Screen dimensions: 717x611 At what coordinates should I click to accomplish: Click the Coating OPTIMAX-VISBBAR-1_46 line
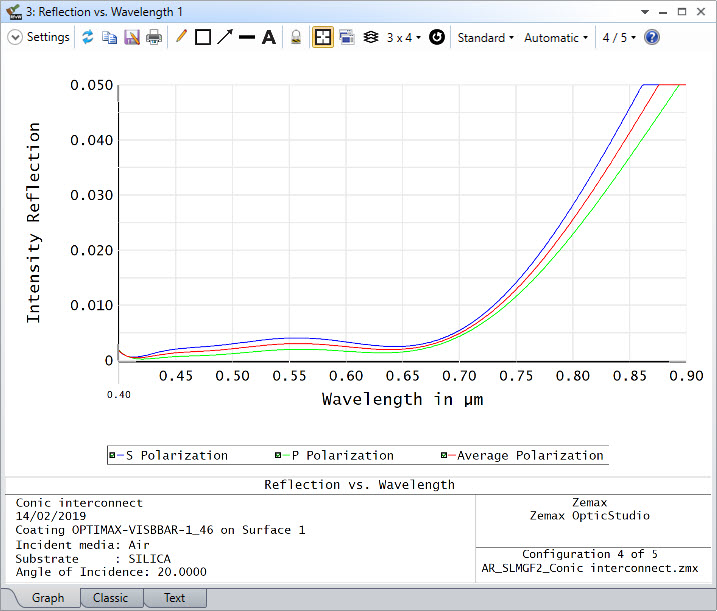tap(160, 530)
